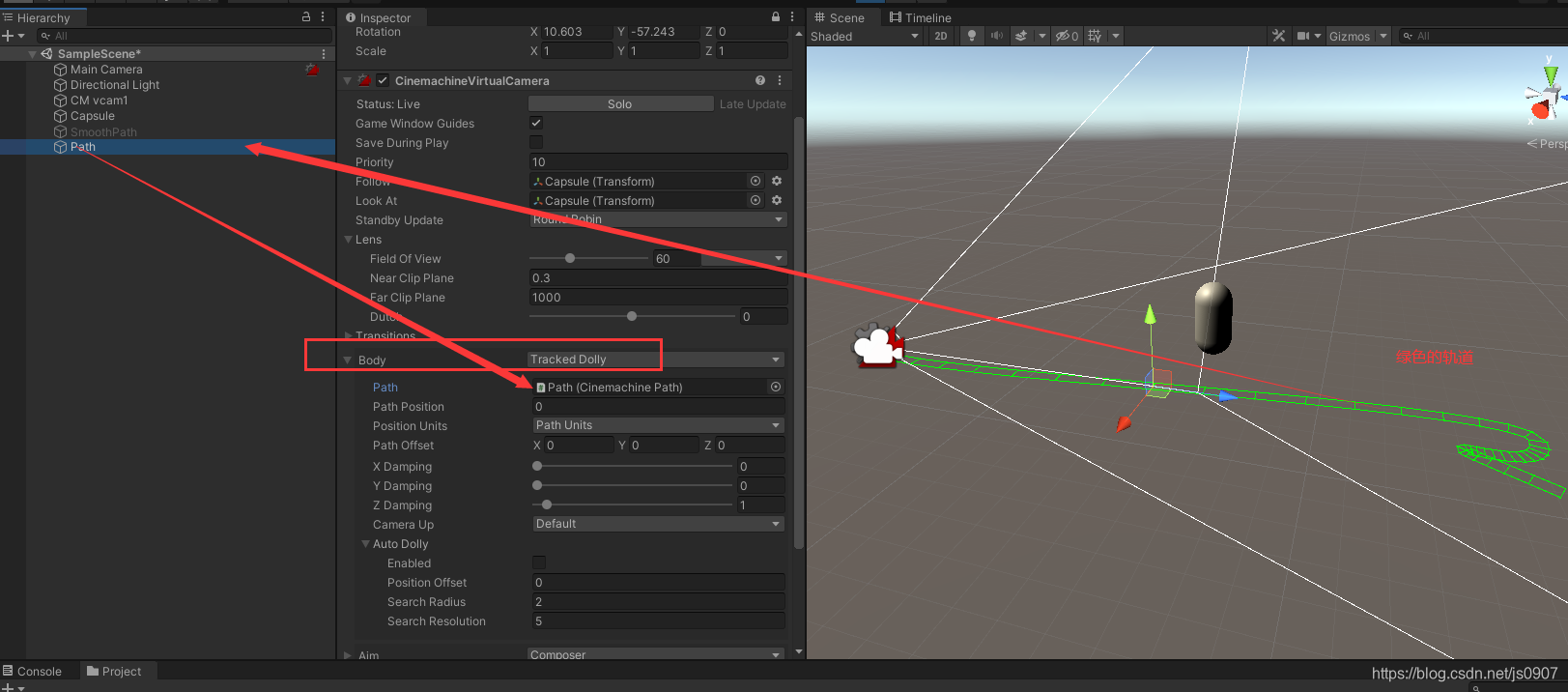Click the Solo button

(620, 103)
